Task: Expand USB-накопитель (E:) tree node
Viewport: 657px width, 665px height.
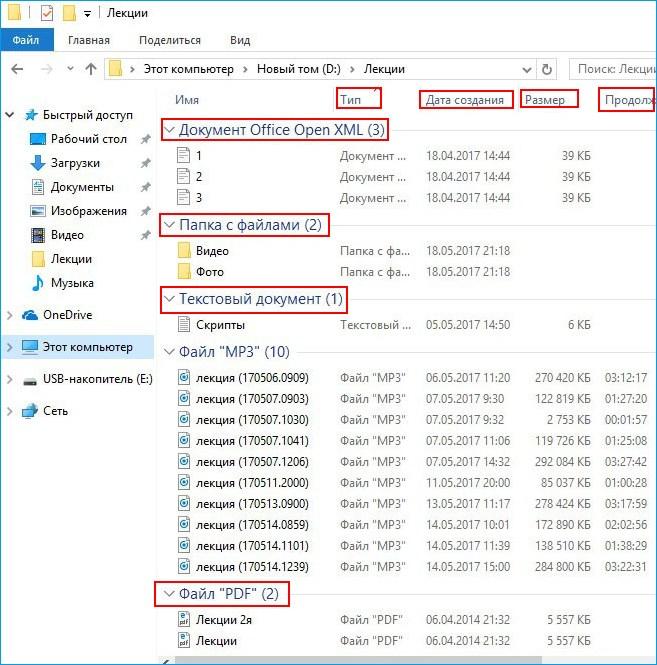Action: point(9,379)
